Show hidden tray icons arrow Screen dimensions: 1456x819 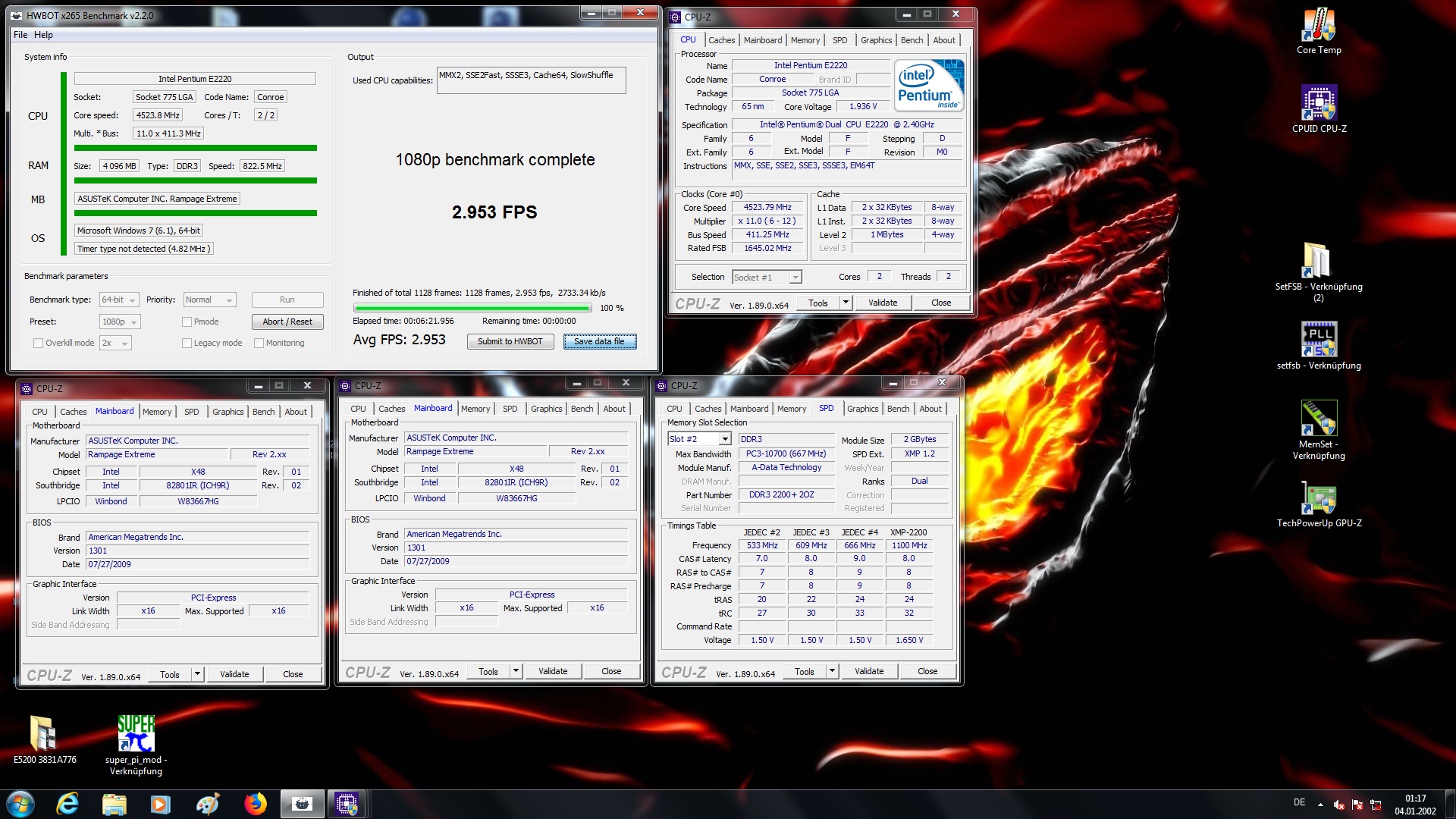(x=1320, y=805)
